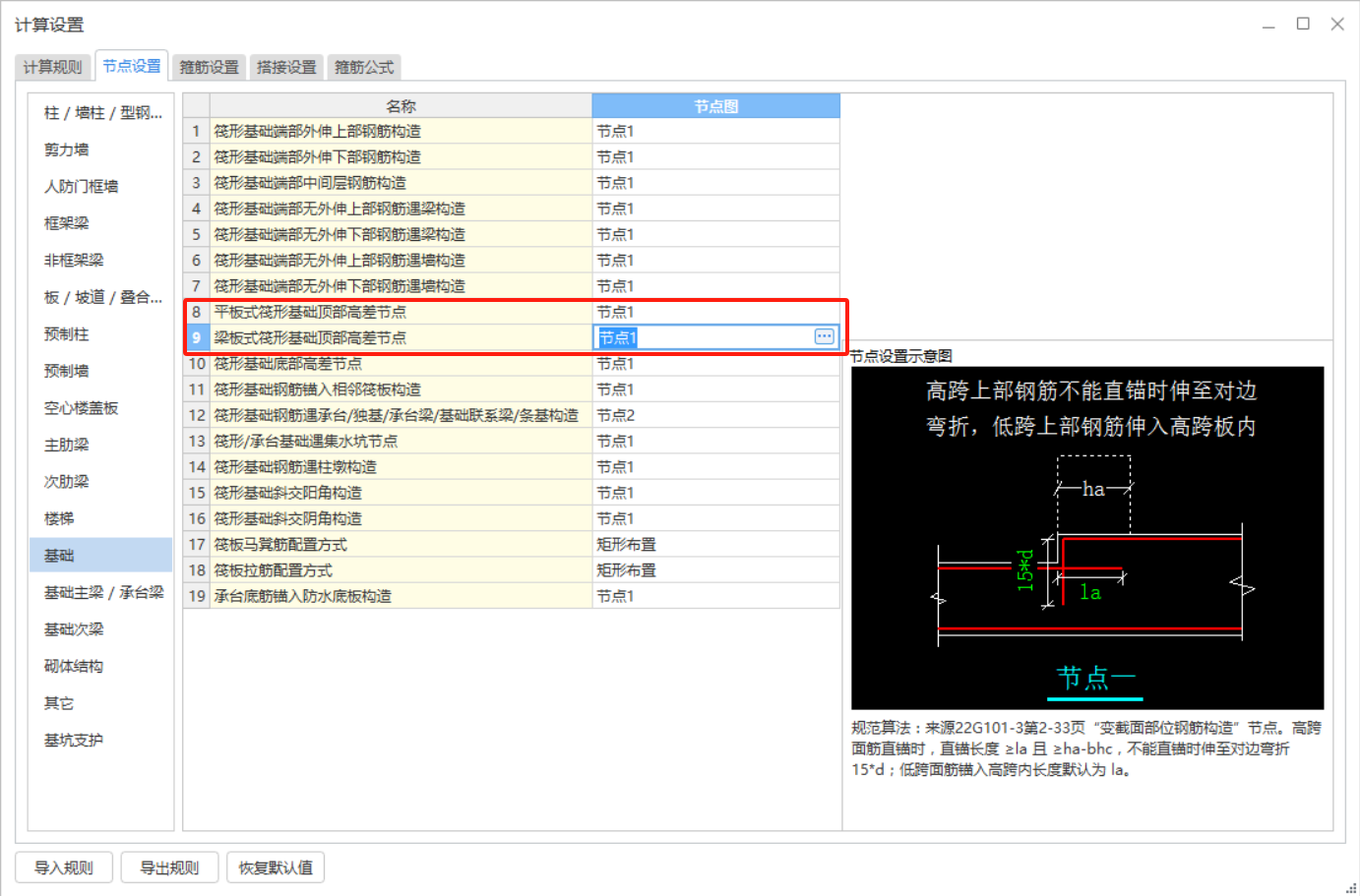Select the 预制柱 category
The height and width of the screenshot is (896, 1360).
click(101, 334)
